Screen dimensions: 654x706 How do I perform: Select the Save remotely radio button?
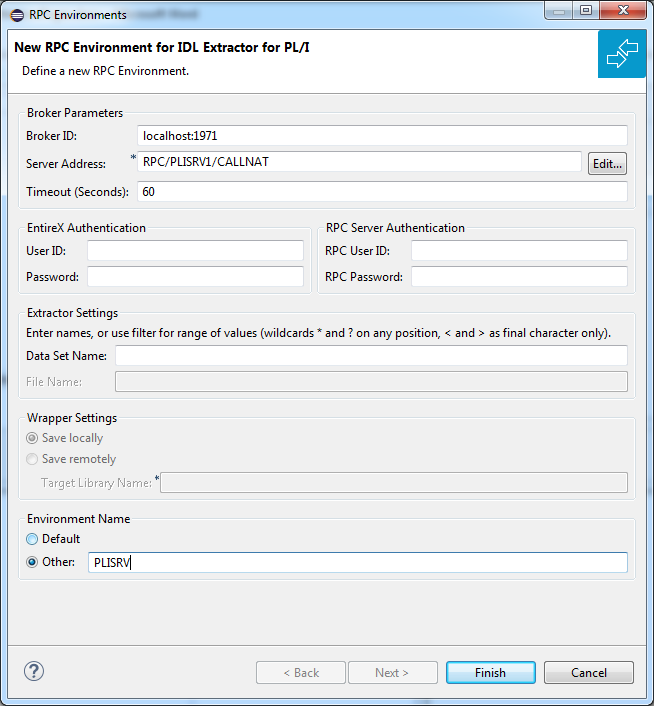tap(32, 459)
